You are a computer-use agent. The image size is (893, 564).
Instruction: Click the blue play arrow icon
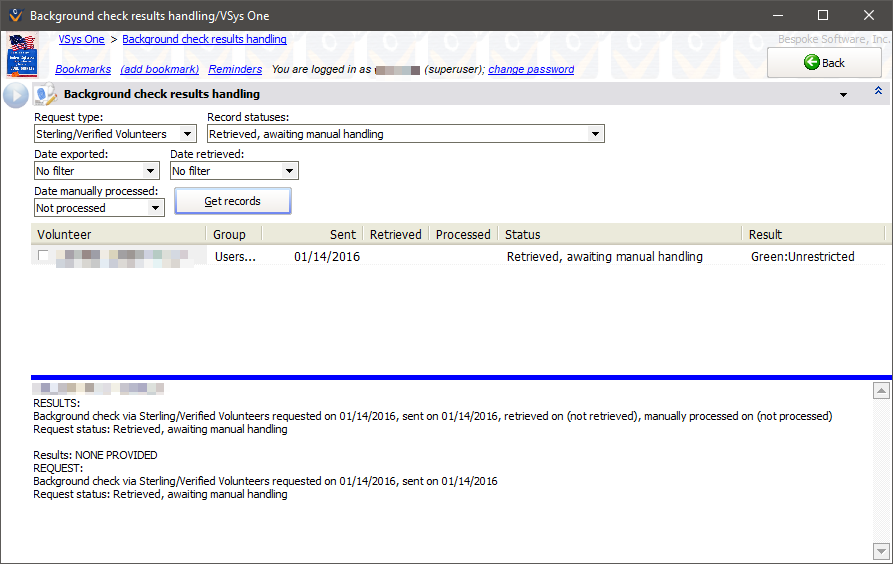[x=16, y=95]
